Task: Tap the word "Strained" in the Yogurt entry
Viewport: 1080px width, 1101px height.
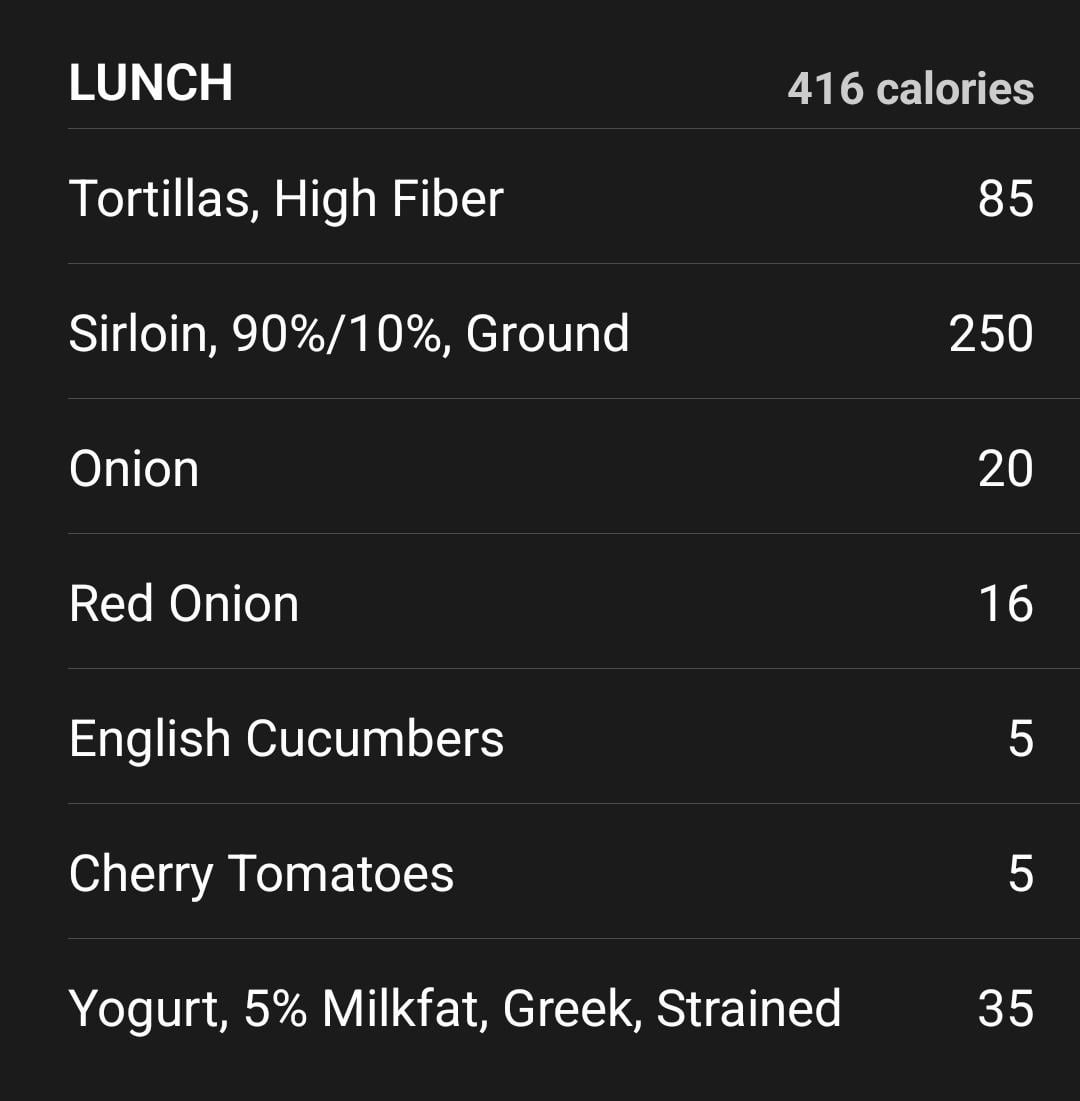Action: (748, 1008)
